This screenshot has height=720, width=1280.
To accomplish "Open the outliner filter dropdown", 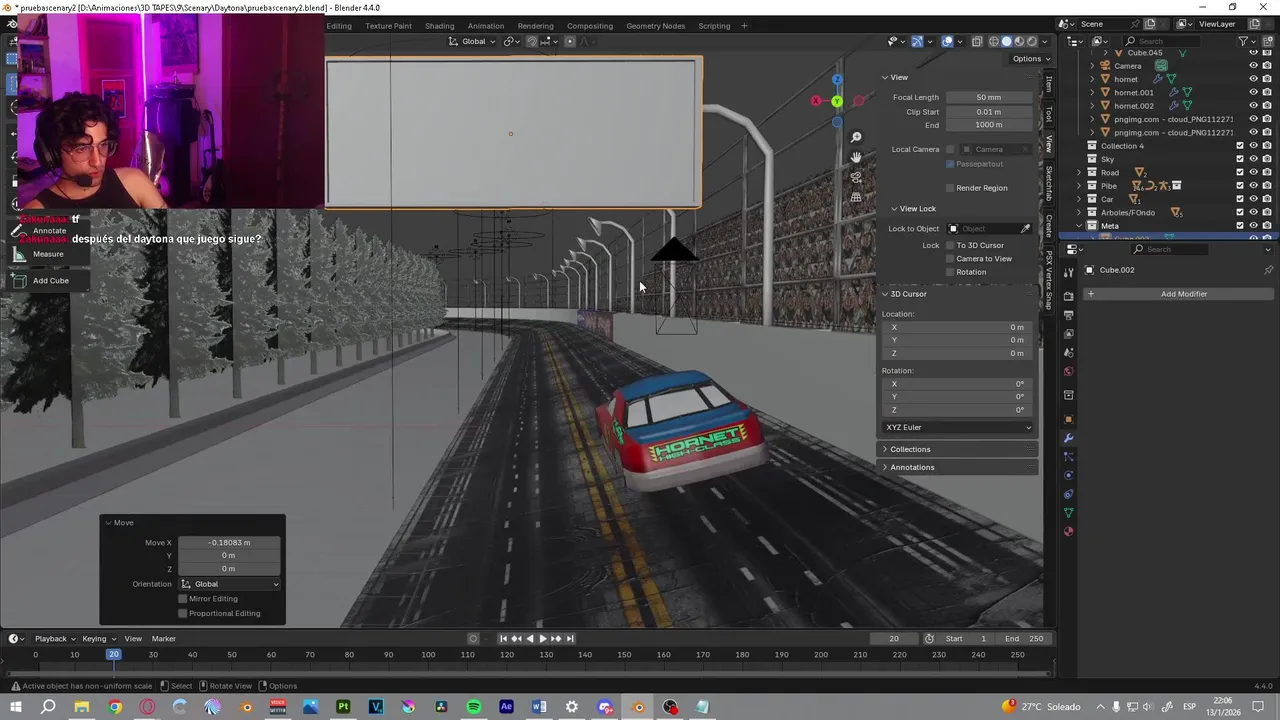I will coord(1246,41).
